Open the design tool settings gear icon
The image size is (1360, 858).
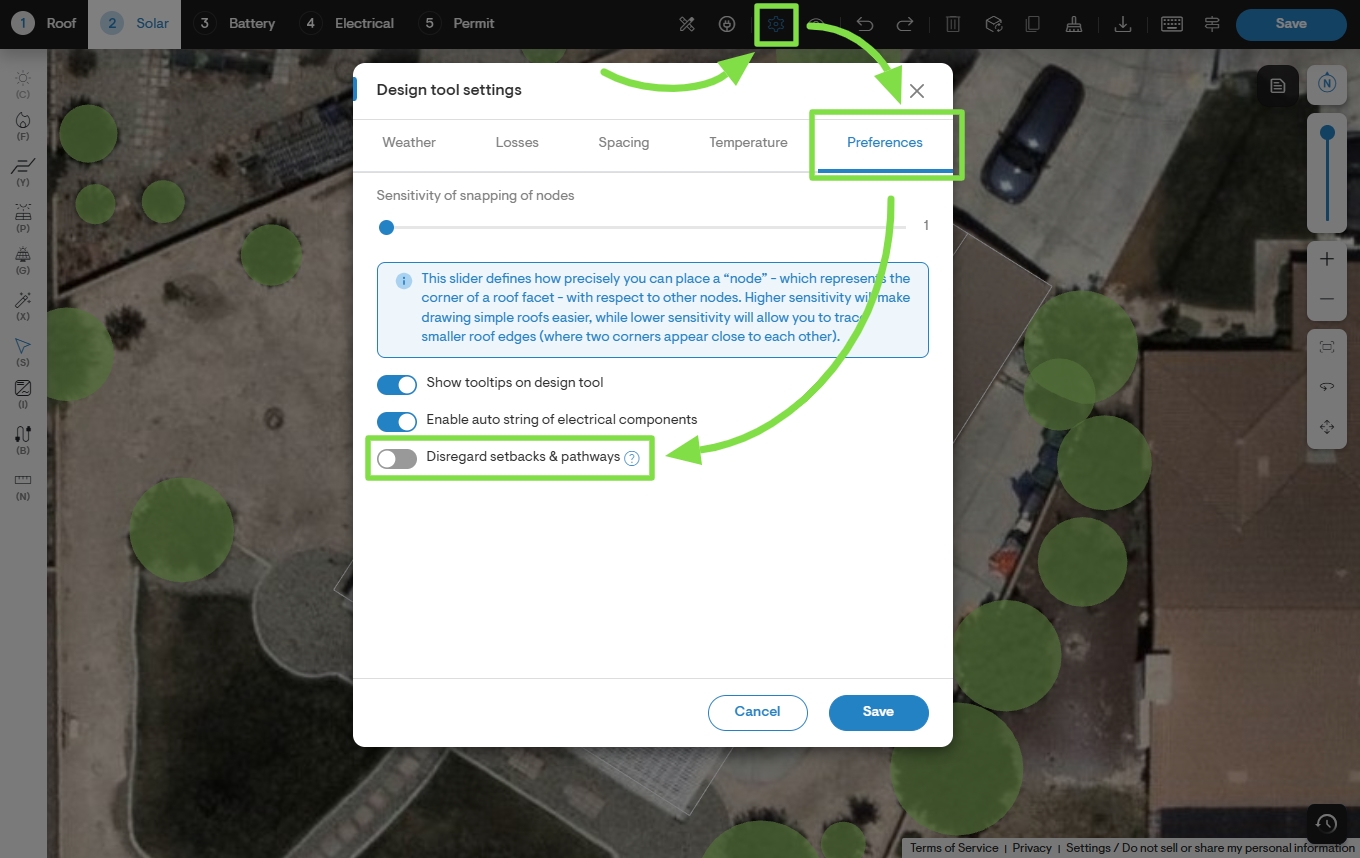(x=776, y=24)
